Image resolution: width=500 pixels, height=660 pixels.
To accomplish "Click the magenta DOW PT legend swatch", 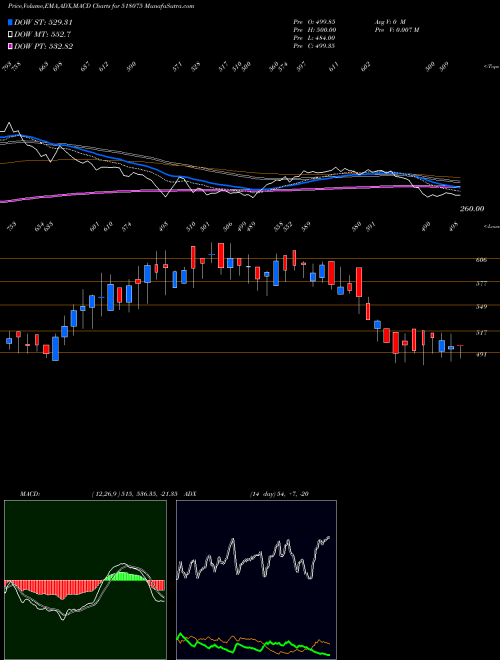I will (x=10, y=46).
